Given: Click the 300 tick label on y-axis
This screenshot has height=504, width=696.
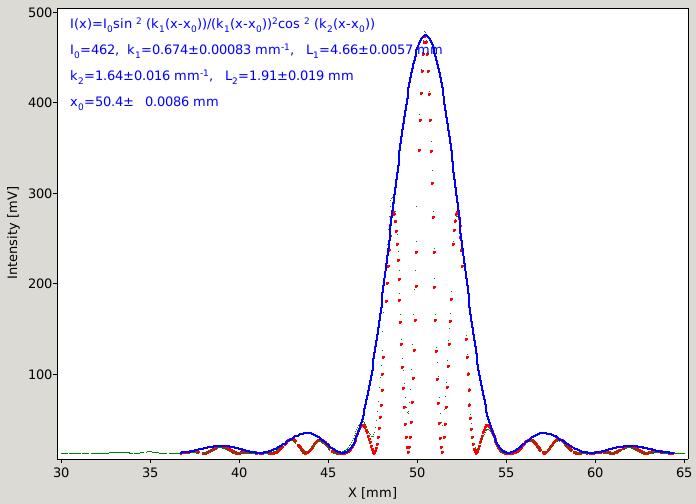Looking at the screenshot, I should (42, 194).
